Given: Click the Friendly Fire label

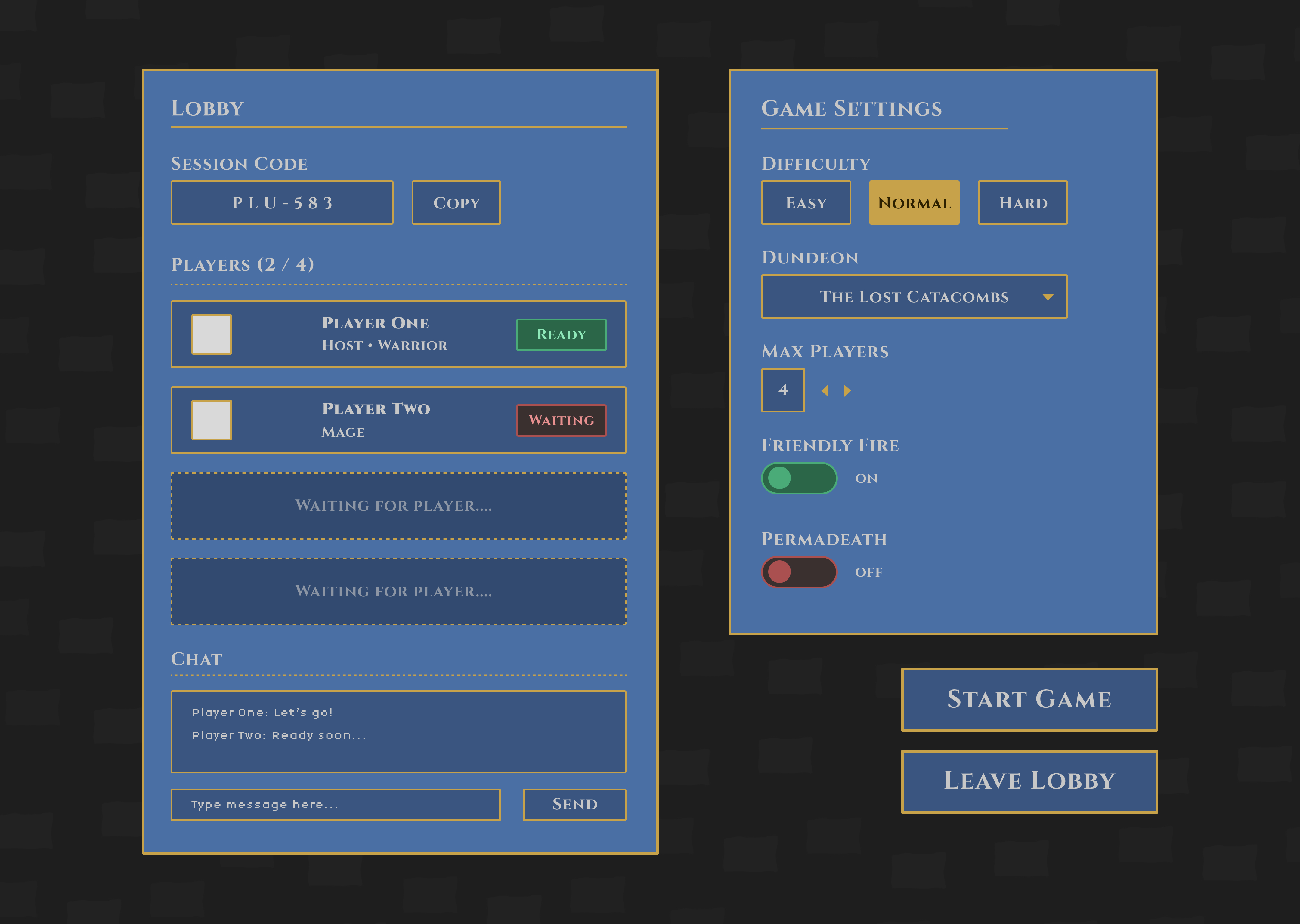Looking at the screenshot, I should coord(831,445).
